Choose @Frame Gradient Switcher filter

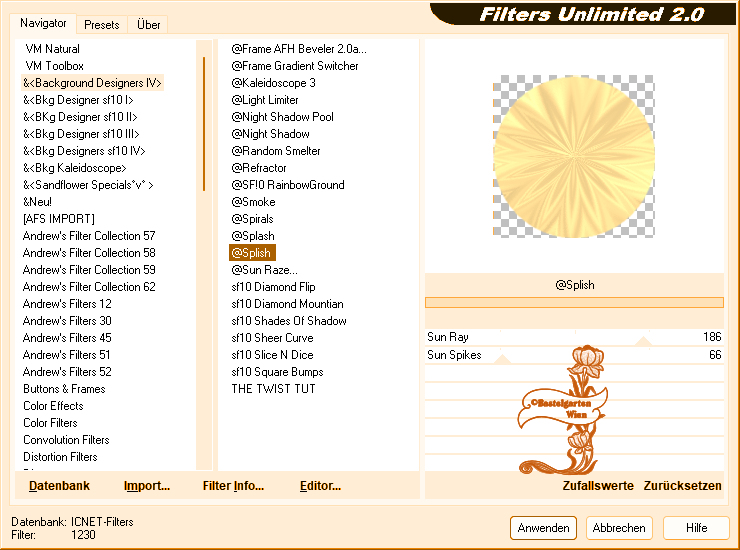tap(294, 66)
